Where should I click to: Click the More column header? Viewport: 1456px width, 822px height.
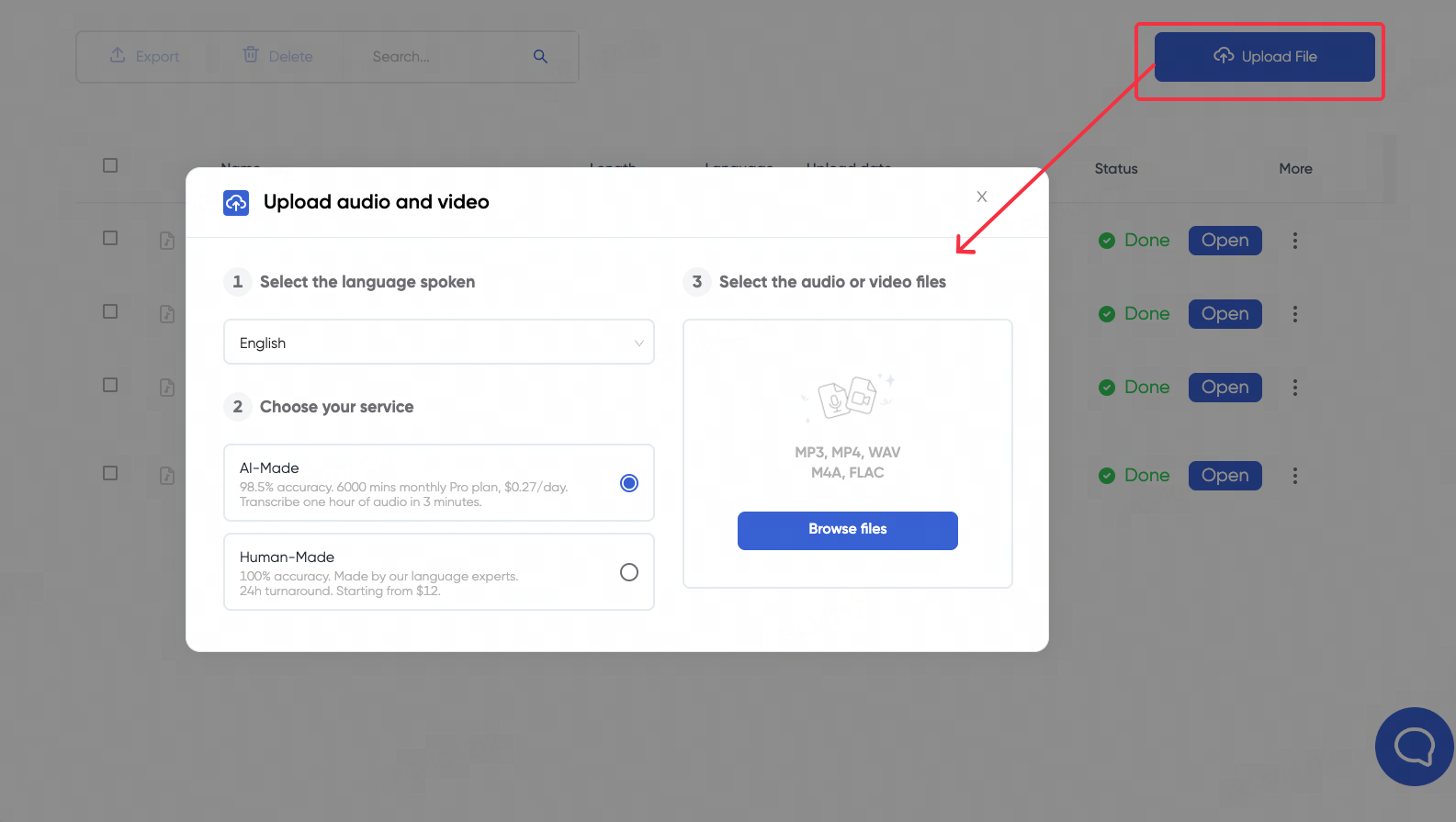(x=1295, y=169)
